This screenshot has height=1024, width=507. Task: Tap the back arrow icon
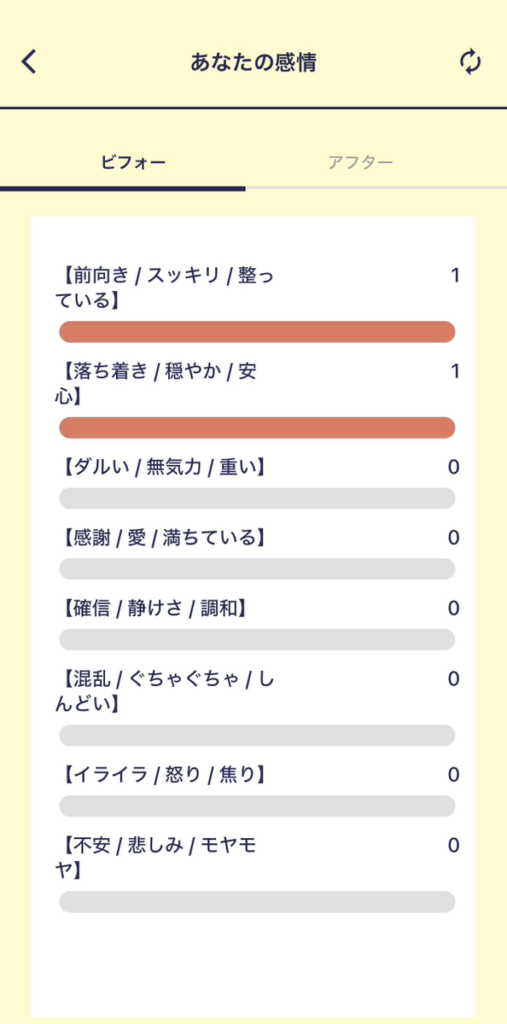pyautogui.click(x=29, y=62)
